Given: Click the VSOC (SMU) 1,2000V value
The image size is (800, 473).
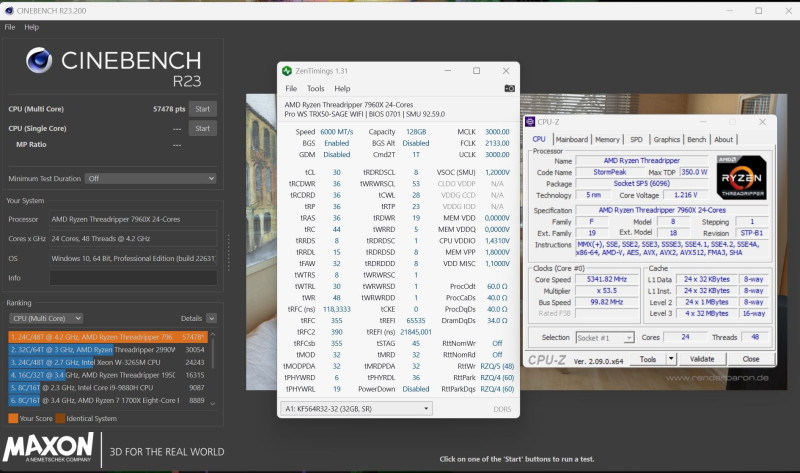Looking at the screenshot, I should point(497,172).
